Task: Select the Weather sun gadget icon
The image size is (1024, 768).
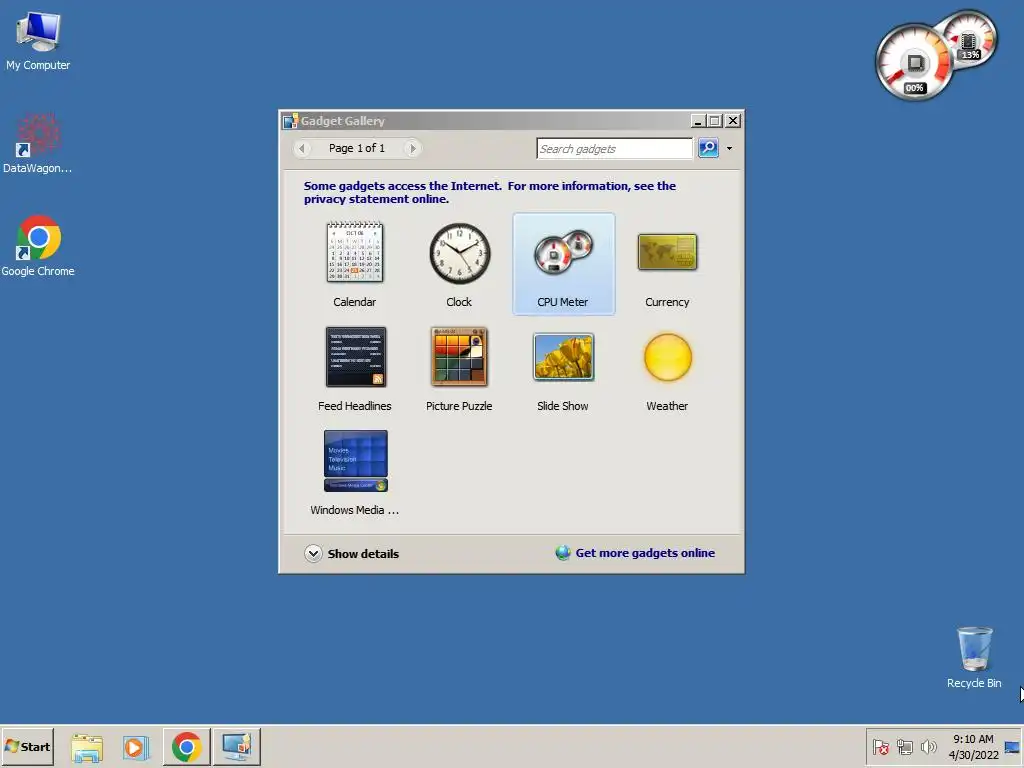Action: (667, 357)
